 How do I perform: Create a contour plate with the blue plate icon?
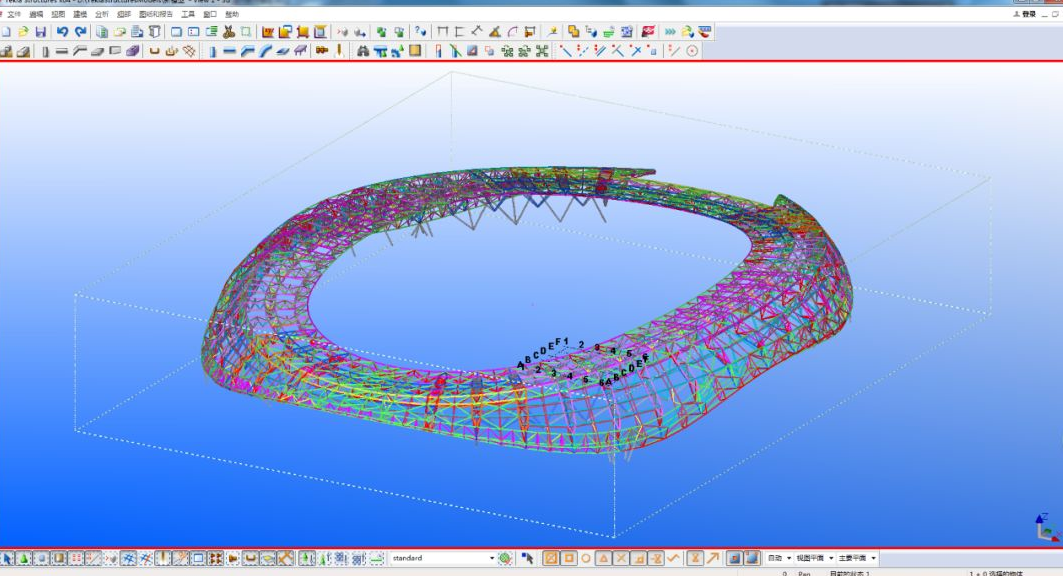point(283,51)
